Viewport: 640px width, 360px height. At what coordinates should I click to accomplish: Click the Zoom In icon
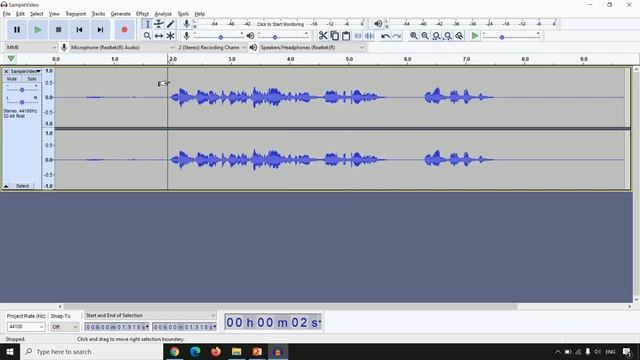point(413,36)
